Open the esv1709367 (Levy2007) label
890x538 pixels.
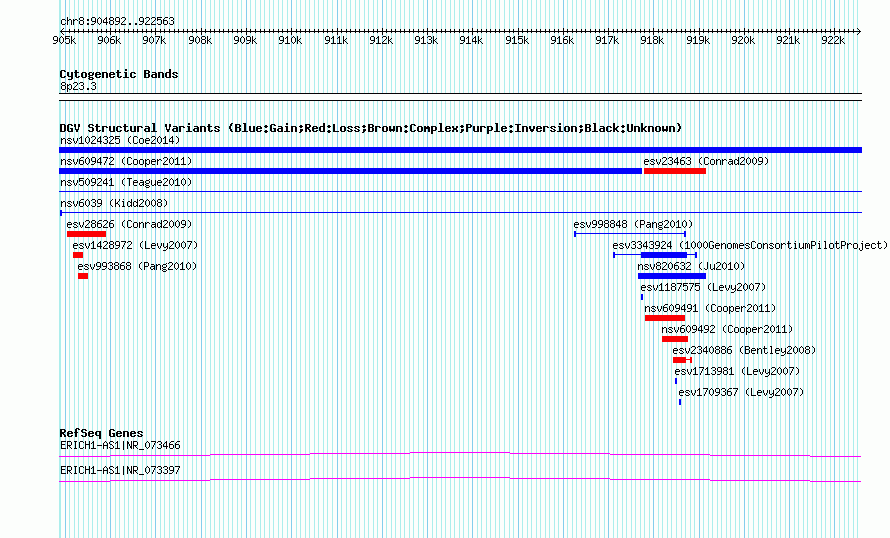[741, 392]
